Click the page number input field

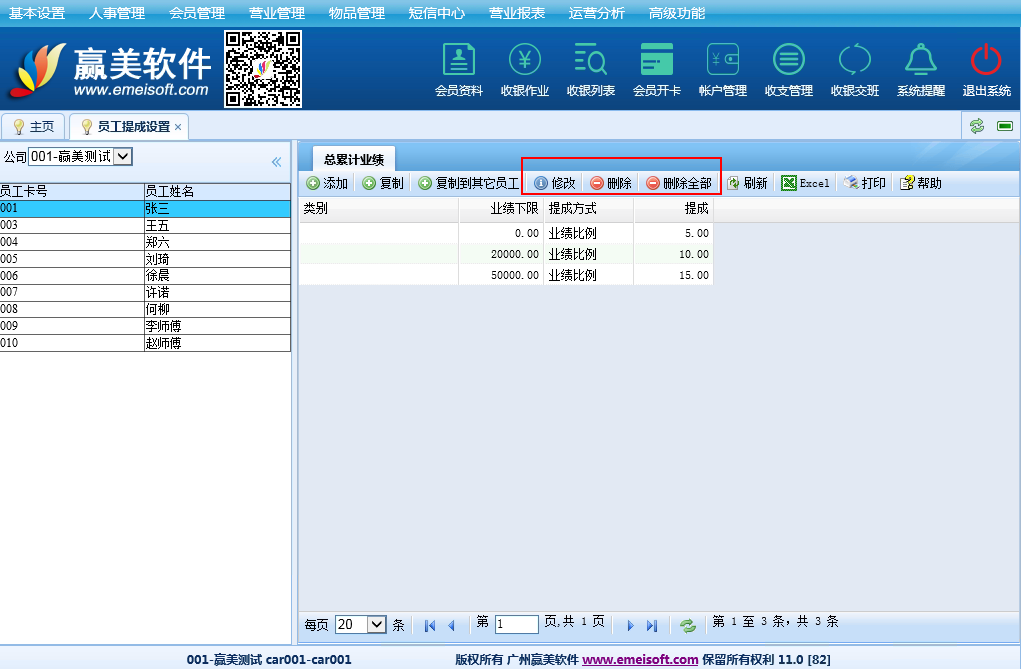pyautogui.click(x=516, y=624)
